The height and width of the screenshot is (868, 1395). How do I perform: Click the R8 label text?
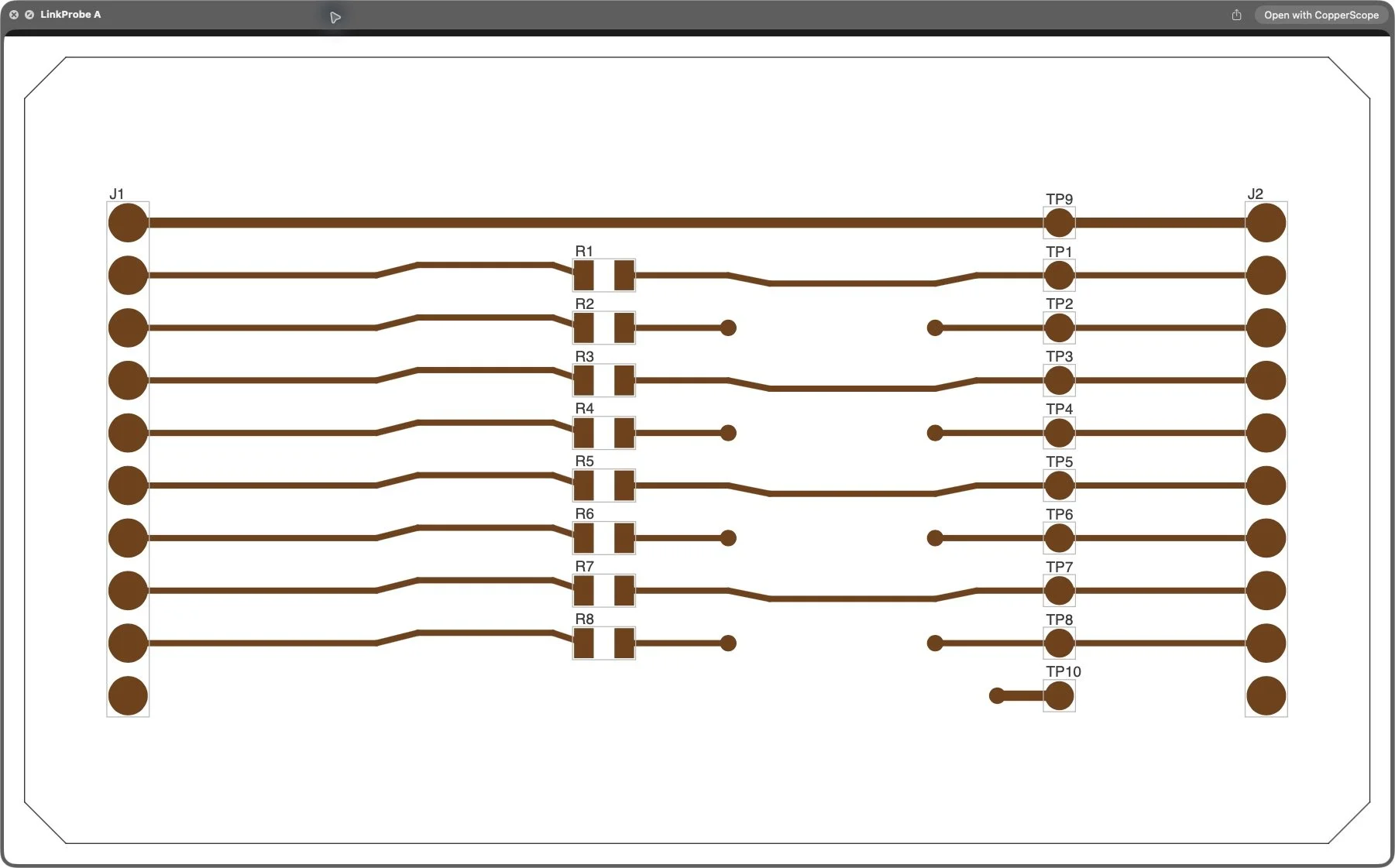pyautogui.click(x=585, y=619)
